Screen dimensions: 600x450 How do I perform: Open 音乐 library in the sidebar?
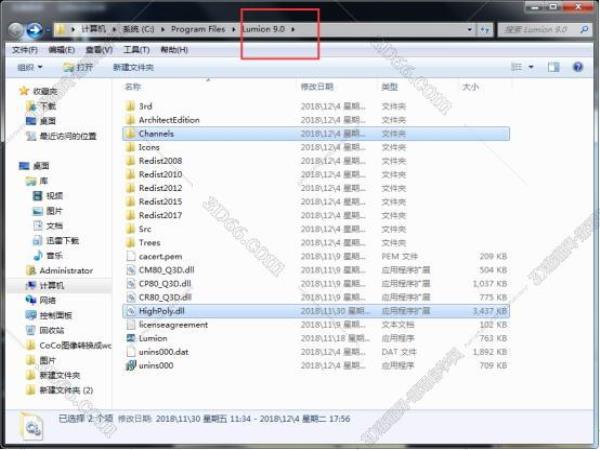point(54,256)
